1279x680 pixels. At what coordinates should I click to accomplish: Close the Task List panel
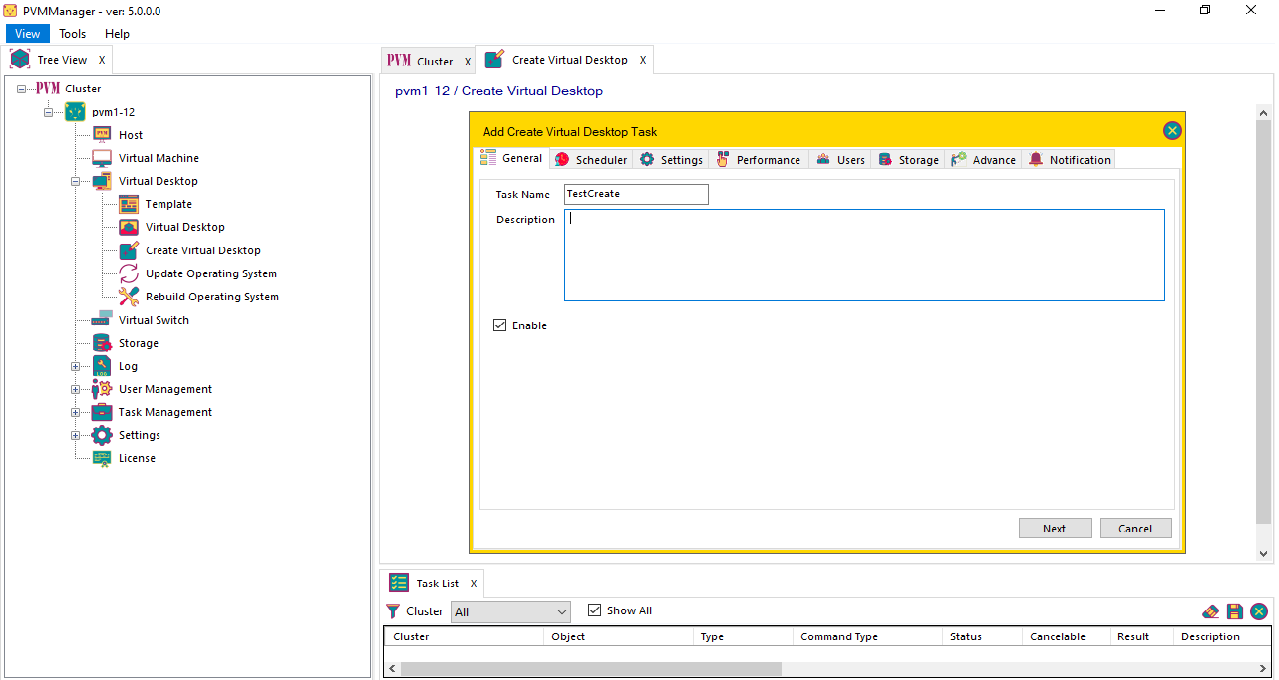pyautogui.click(x=474, y=584)
